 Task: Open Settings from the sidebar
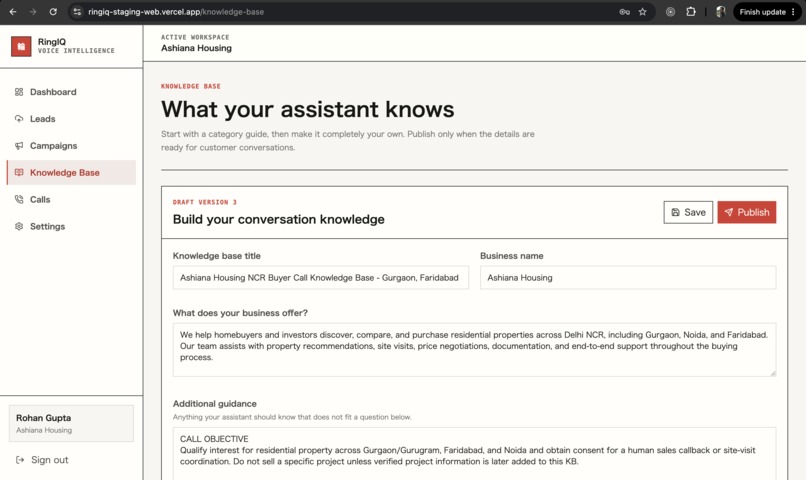coord(71,226)
